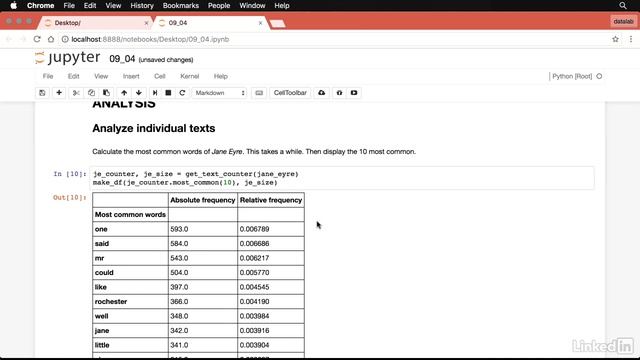Open Spotlight search in menu bar
Image resolution: width=640 pixels, height=360 pixels.
tap(622, 6)
